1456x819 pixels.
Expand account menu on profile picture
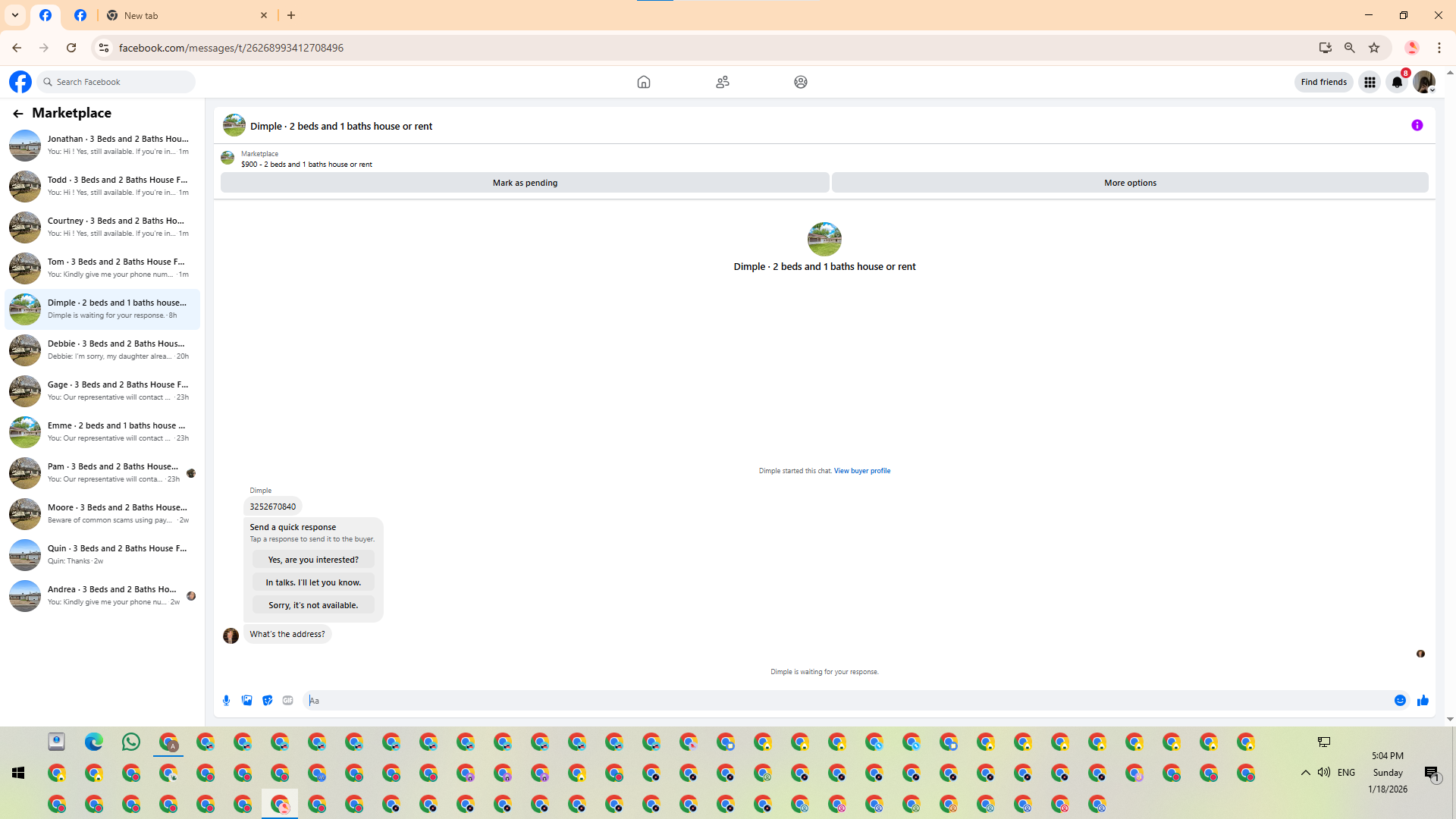(1424, 82)
